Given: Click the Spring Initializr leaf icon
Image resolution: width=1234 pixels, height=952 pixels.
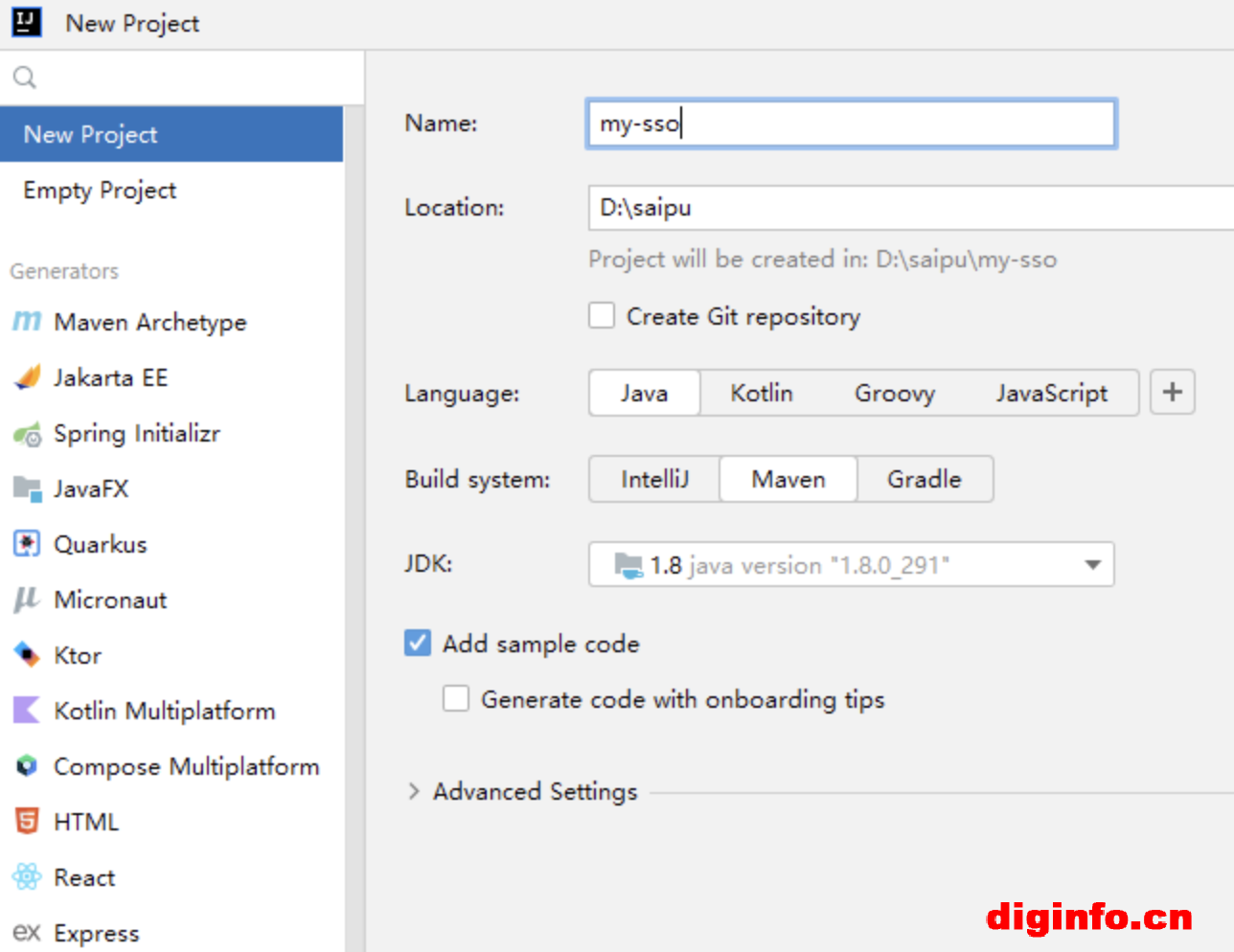Looking at the screenshot, I should (27, 434).
